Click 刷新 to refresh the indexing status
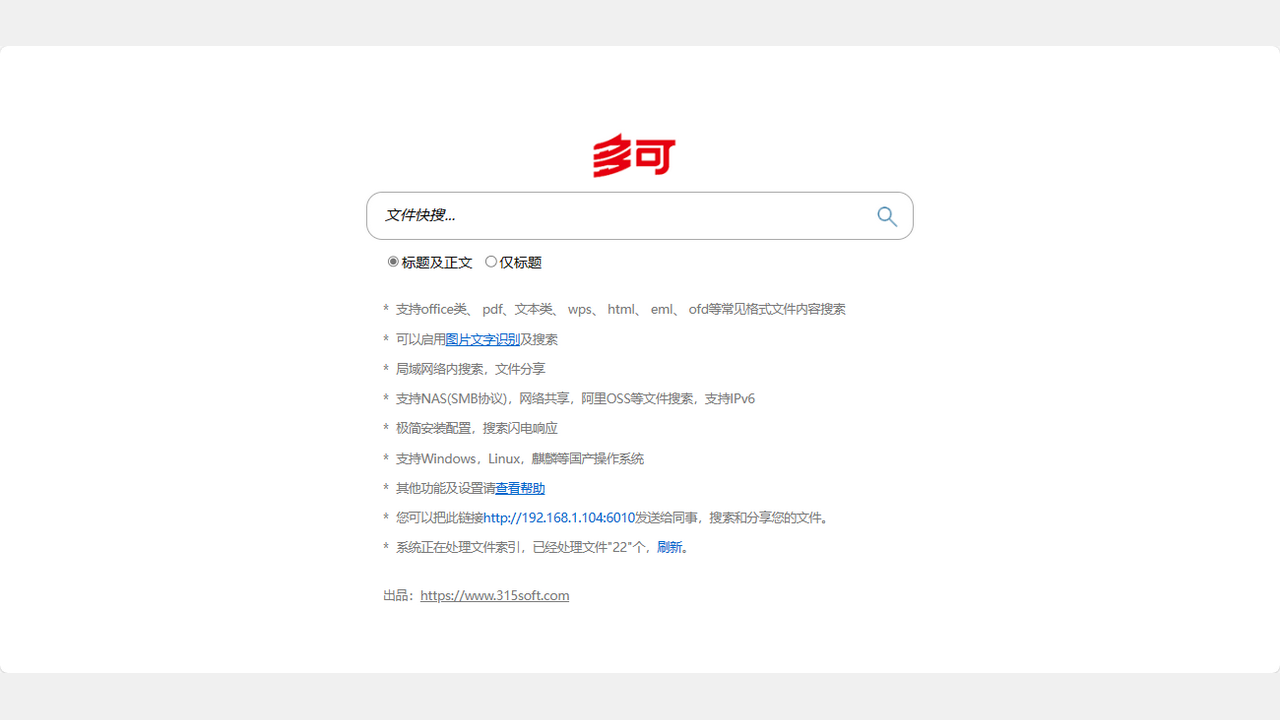The image size is (1280, 720). coord(668,547)
